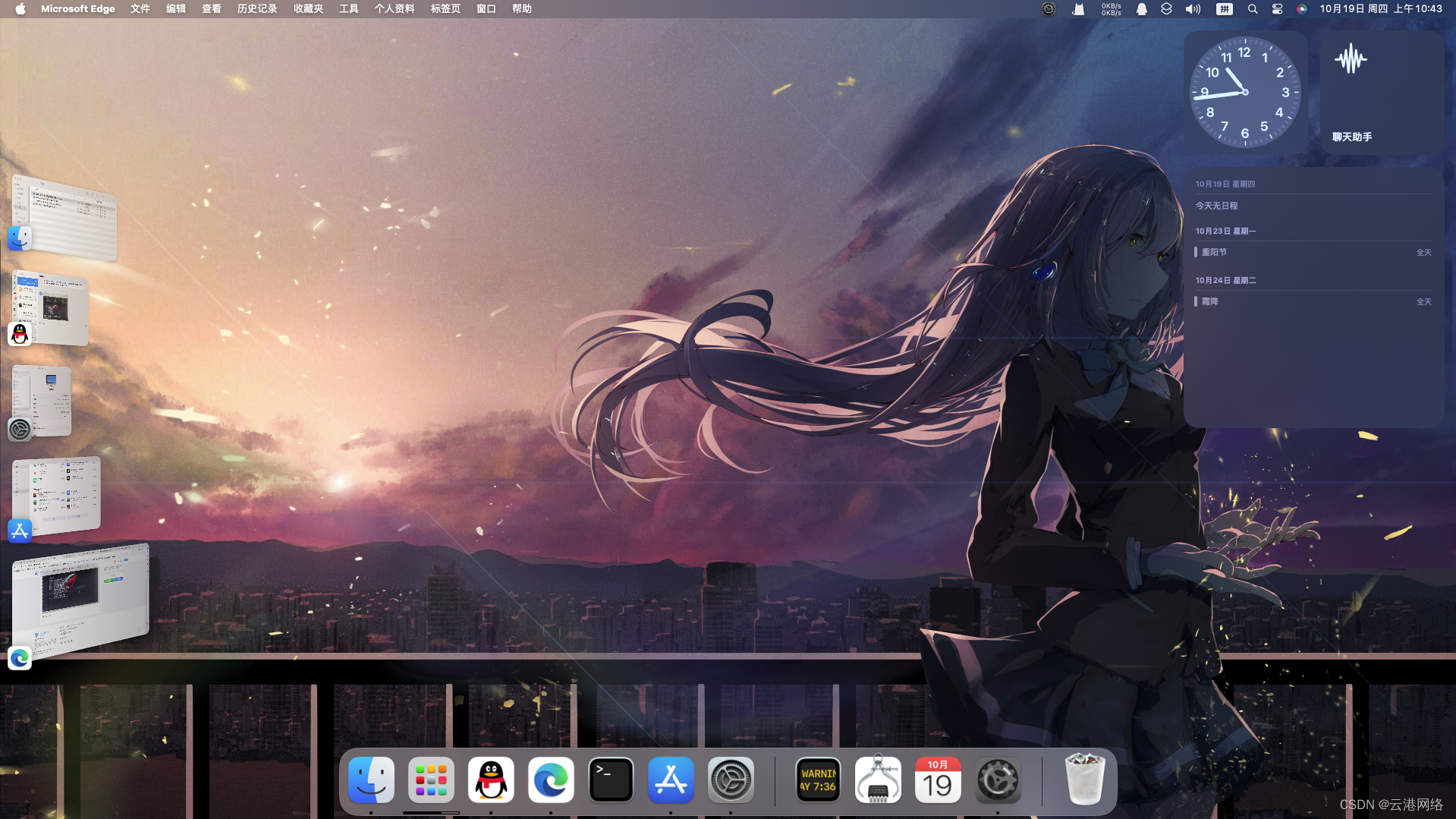The width and height of the screenshot is (1456, 819).
Task: Open the Trash in the Dock
Action: [x=1085, y=780]
